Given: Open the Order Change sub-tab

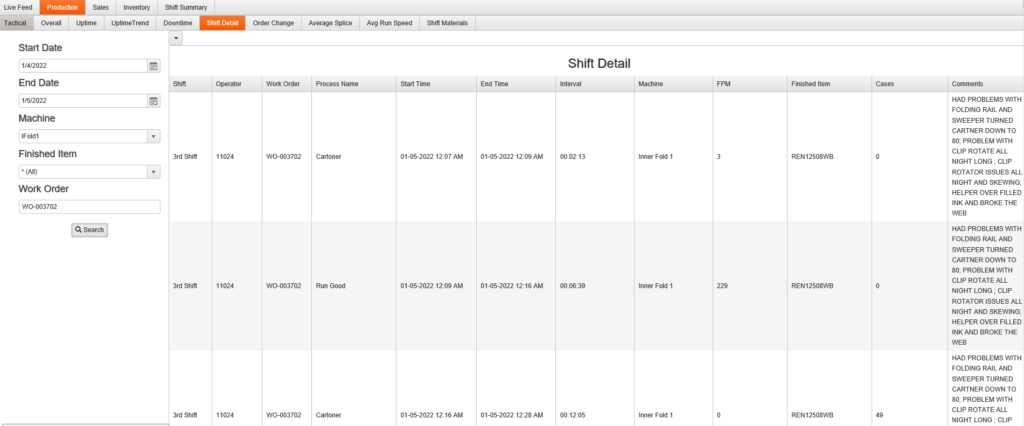Looking at the screenshot, I should pyautogui.click(x=274, y=23).
